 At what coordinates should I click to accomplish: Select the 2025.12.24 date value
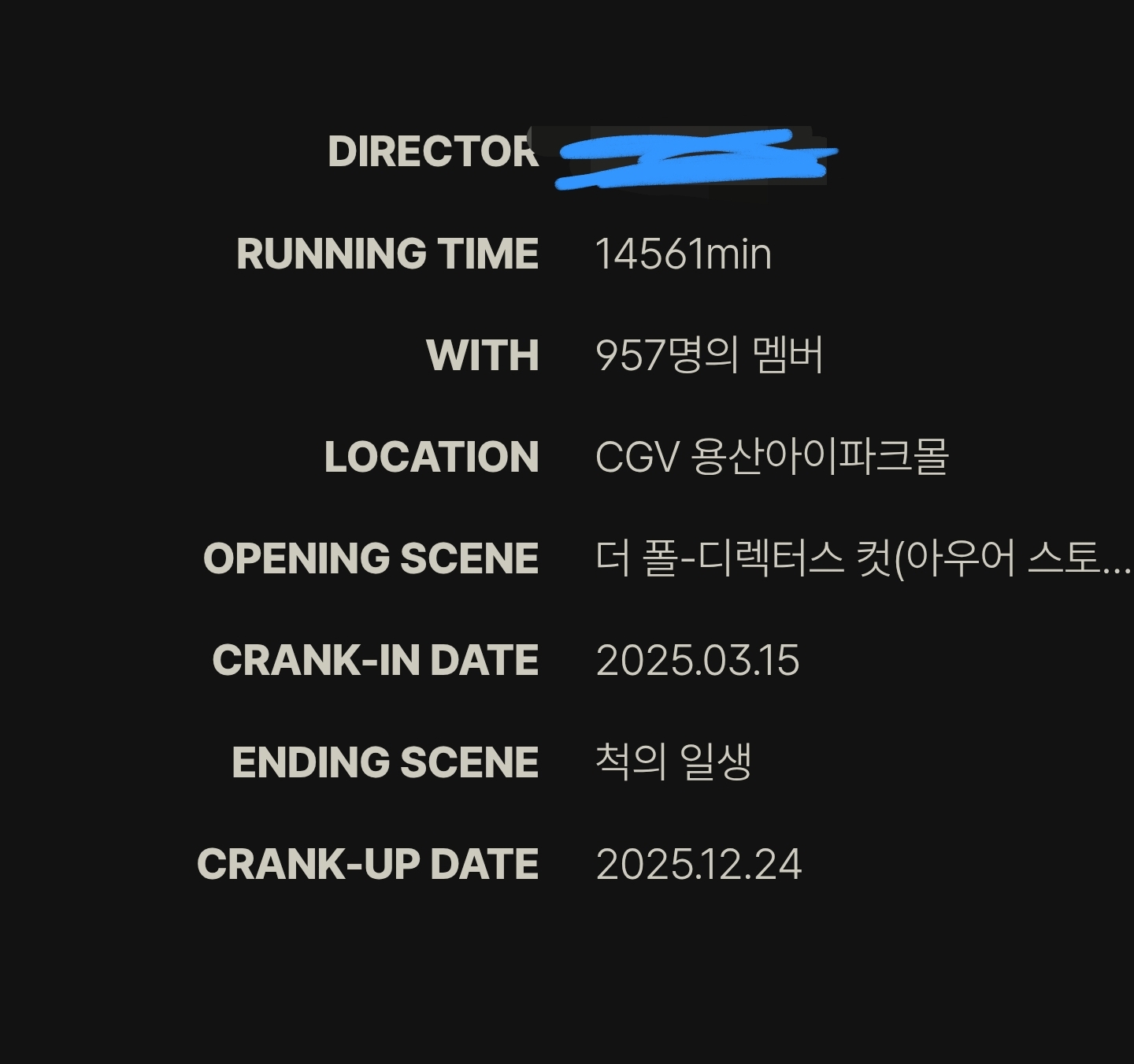(699, 864)
